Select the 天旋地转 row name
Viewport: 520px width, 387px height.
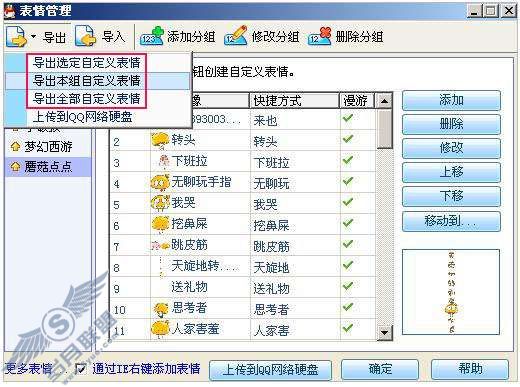point(205,266)
